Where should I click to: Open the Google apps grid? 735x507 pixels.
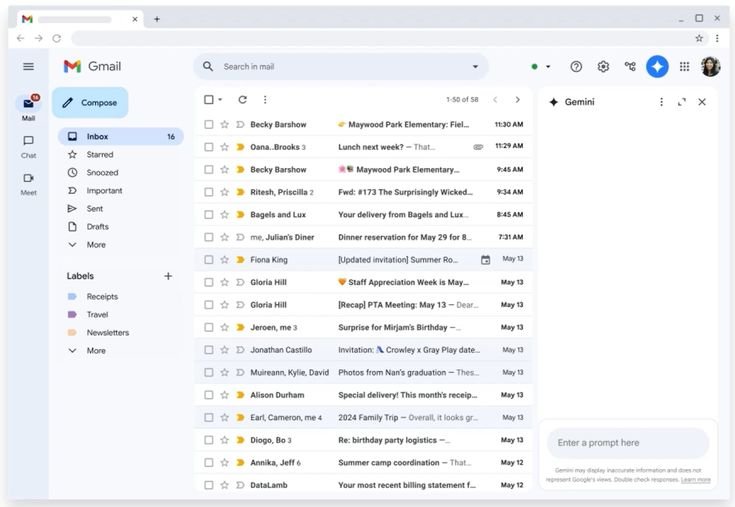[684, 66]
